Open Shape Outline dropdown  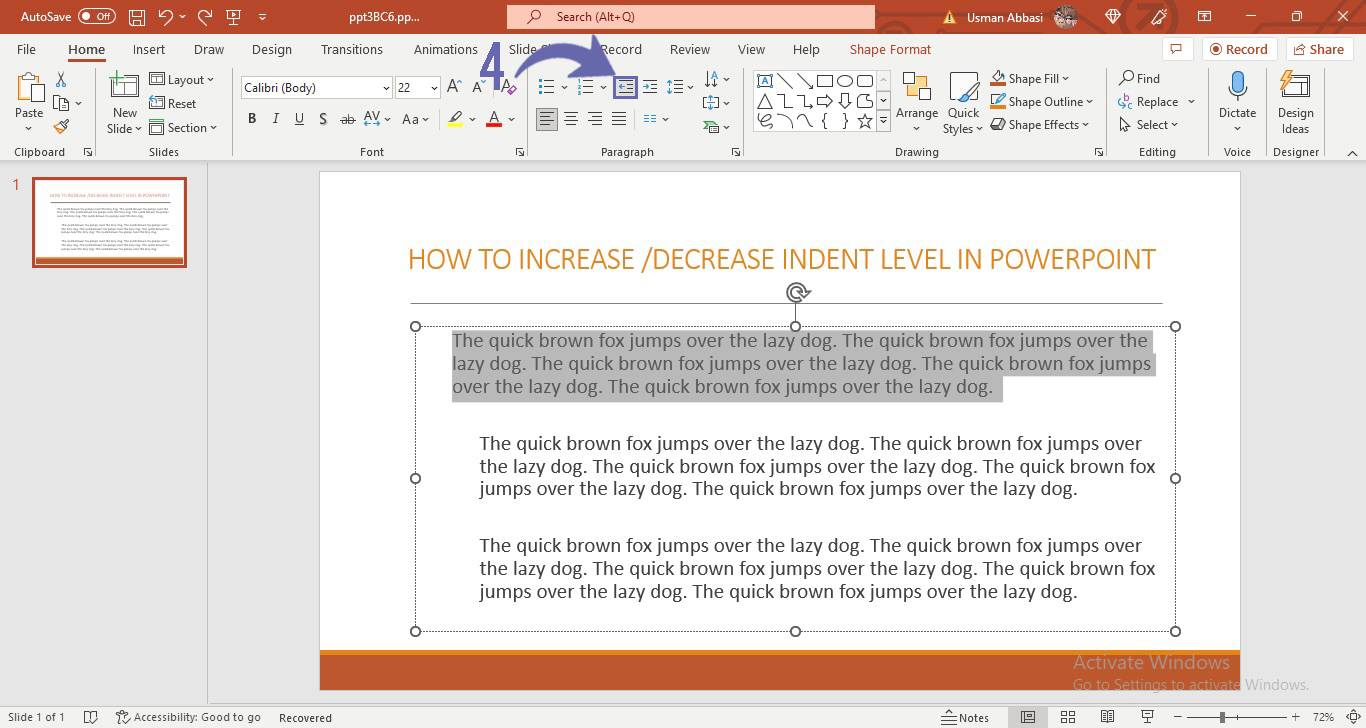point(1042,101)
